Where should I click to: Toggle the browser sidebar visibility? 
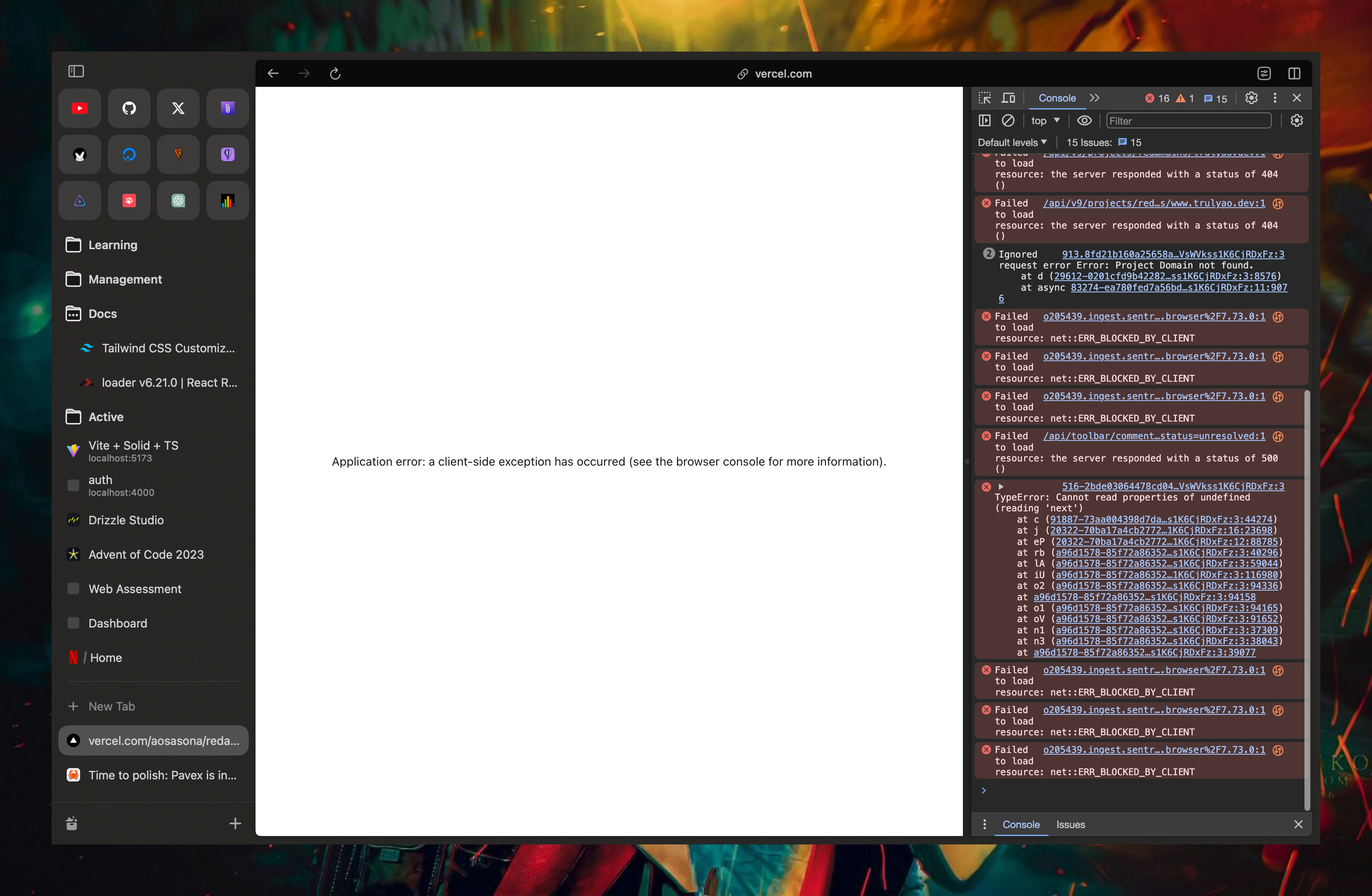76,71
